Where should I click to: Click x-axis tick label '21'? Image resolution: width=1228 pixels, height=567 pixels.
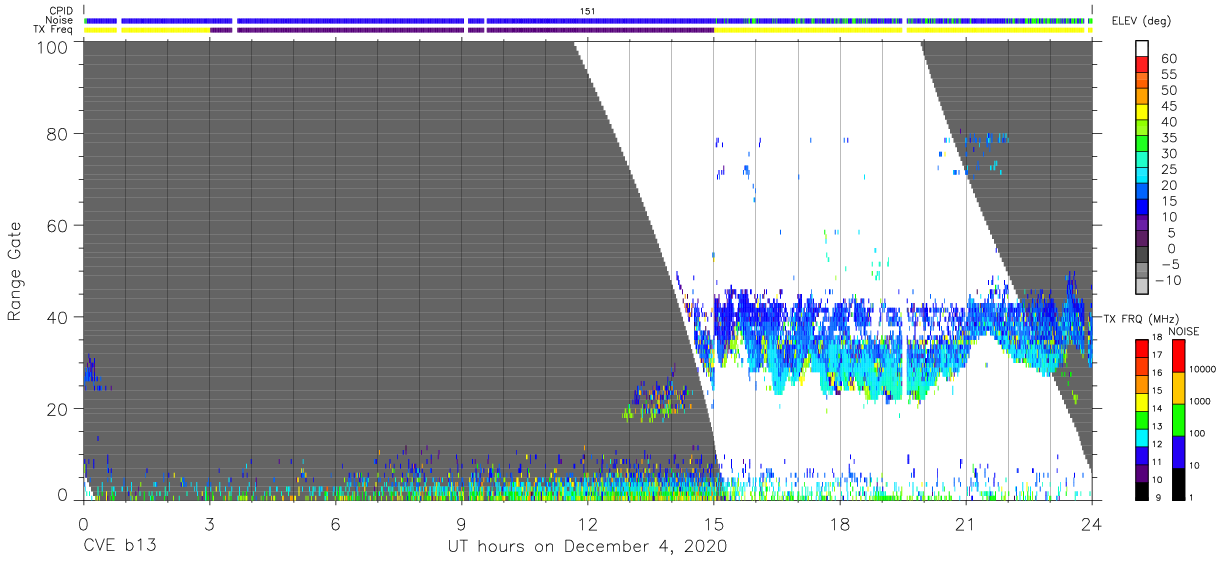(x=966, y=524)
